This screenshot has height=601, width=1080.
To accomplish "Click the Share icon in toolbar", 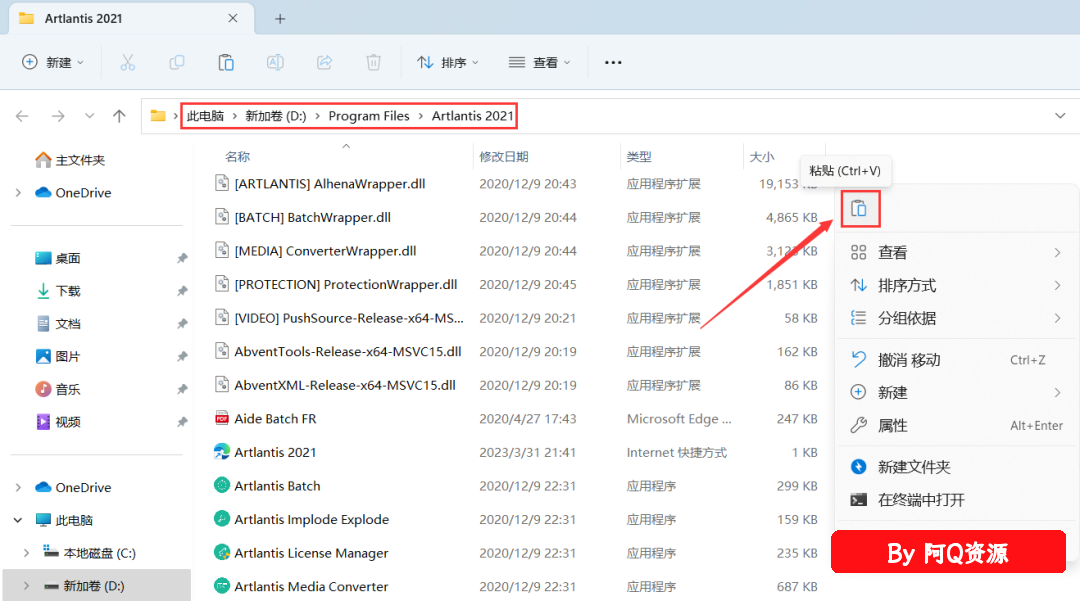I will coord(324,63).
